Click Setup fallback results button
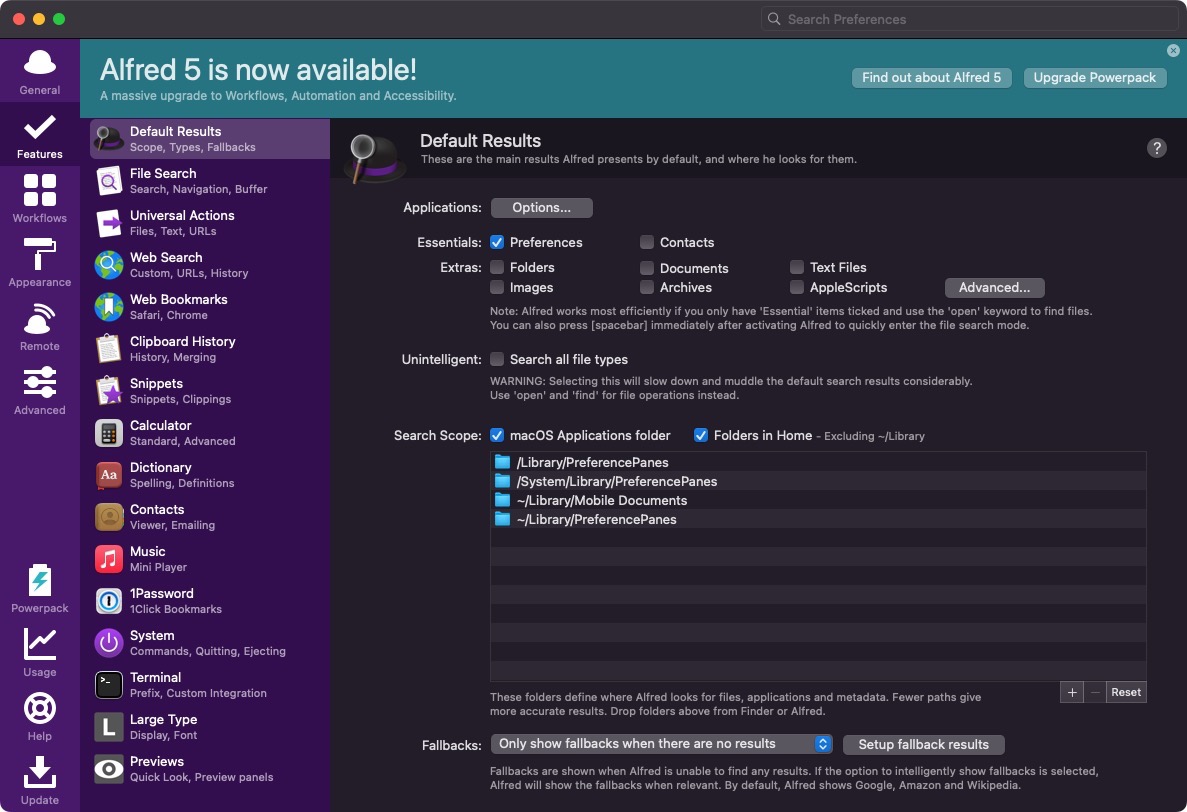The width and height of the screenshot is (1187, 812). tap(924, 745)
